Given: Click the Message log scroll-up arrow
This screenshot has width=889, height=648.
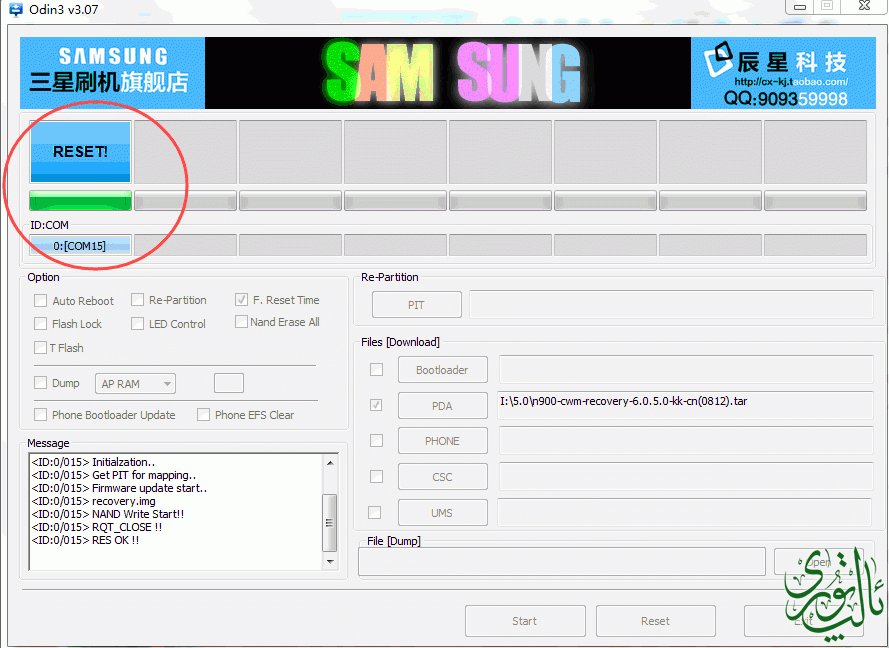Looking at the screenshot, I should [x=330, y=463].
